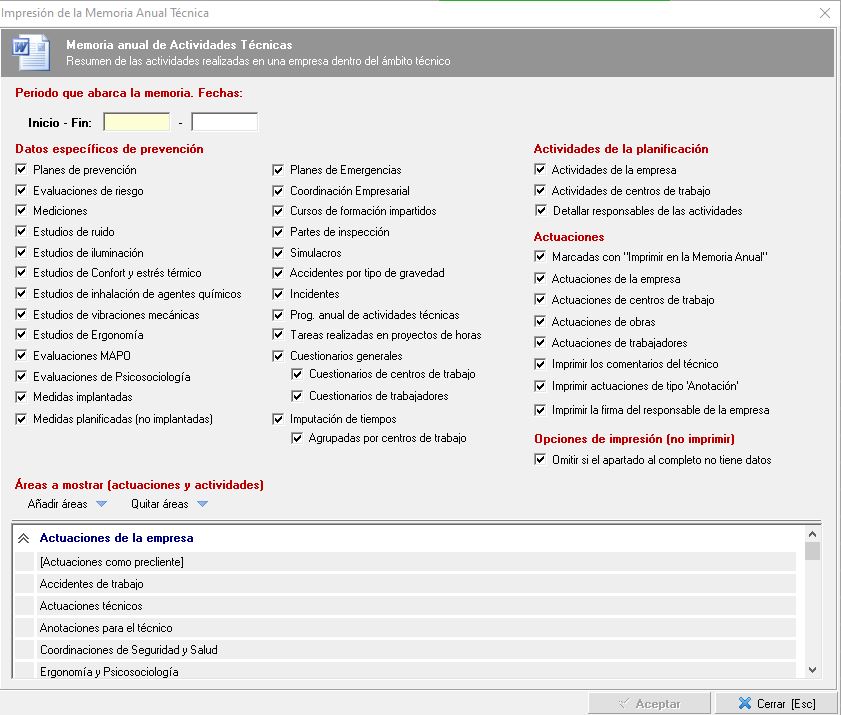Collapse the Actuaciones de la empresa section
The height and width of the screenshot is (715, 841).
24,538
